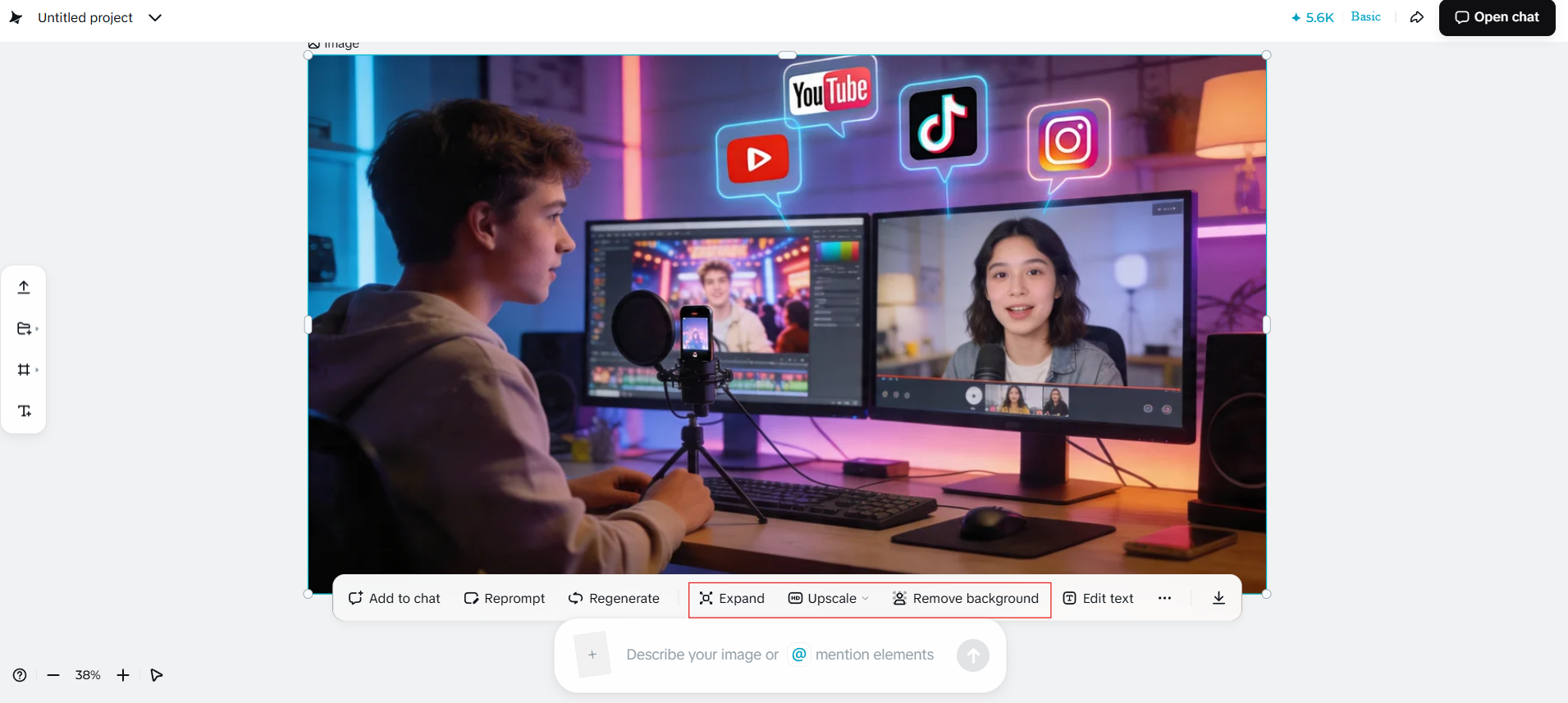Open the frame tool in the sidebar
Screen dimensions: 1568x703
(x=25, y=369)
